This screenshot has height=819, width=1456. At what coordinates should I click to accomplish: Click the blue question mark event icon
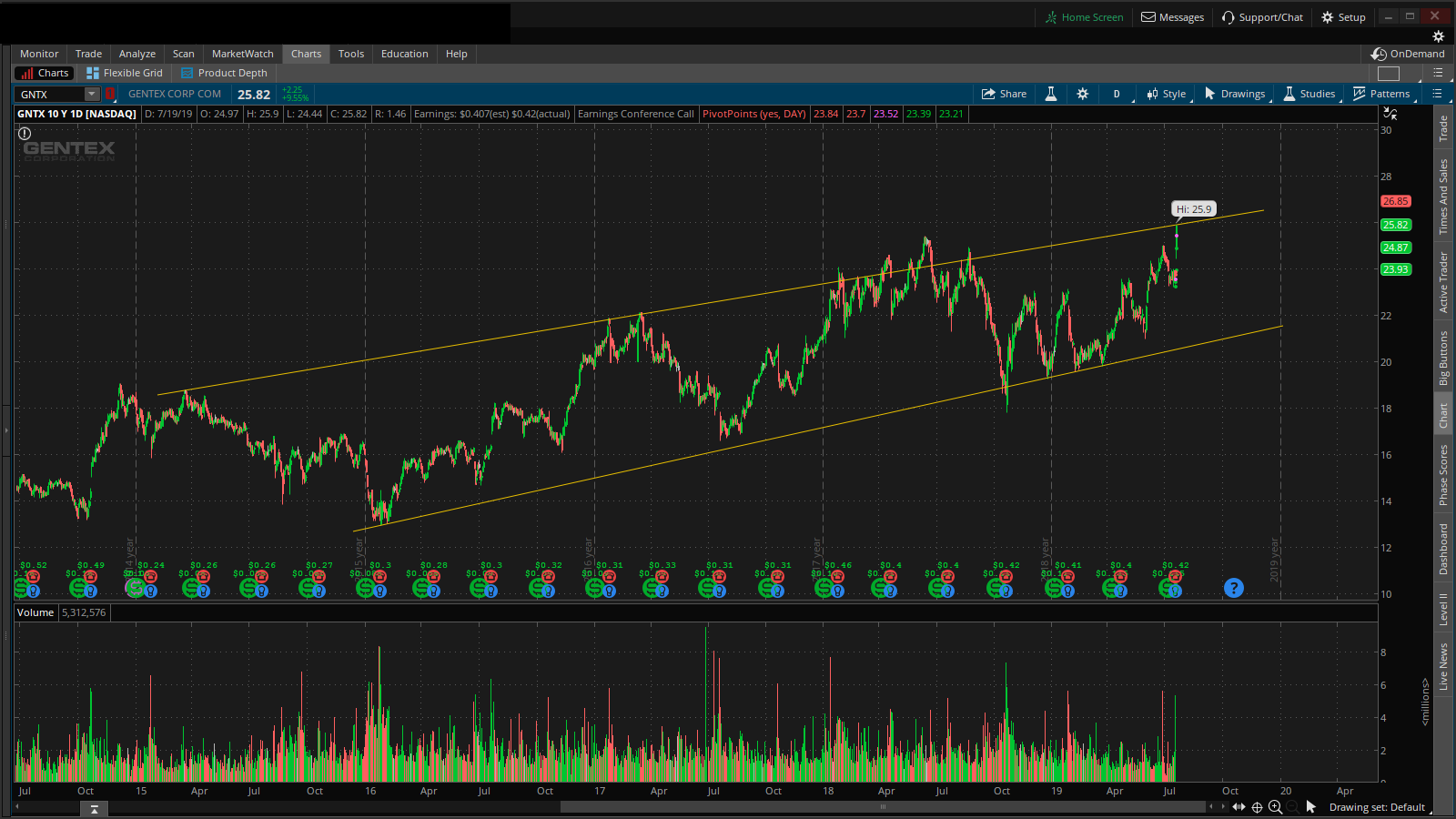pos(1233,588)
